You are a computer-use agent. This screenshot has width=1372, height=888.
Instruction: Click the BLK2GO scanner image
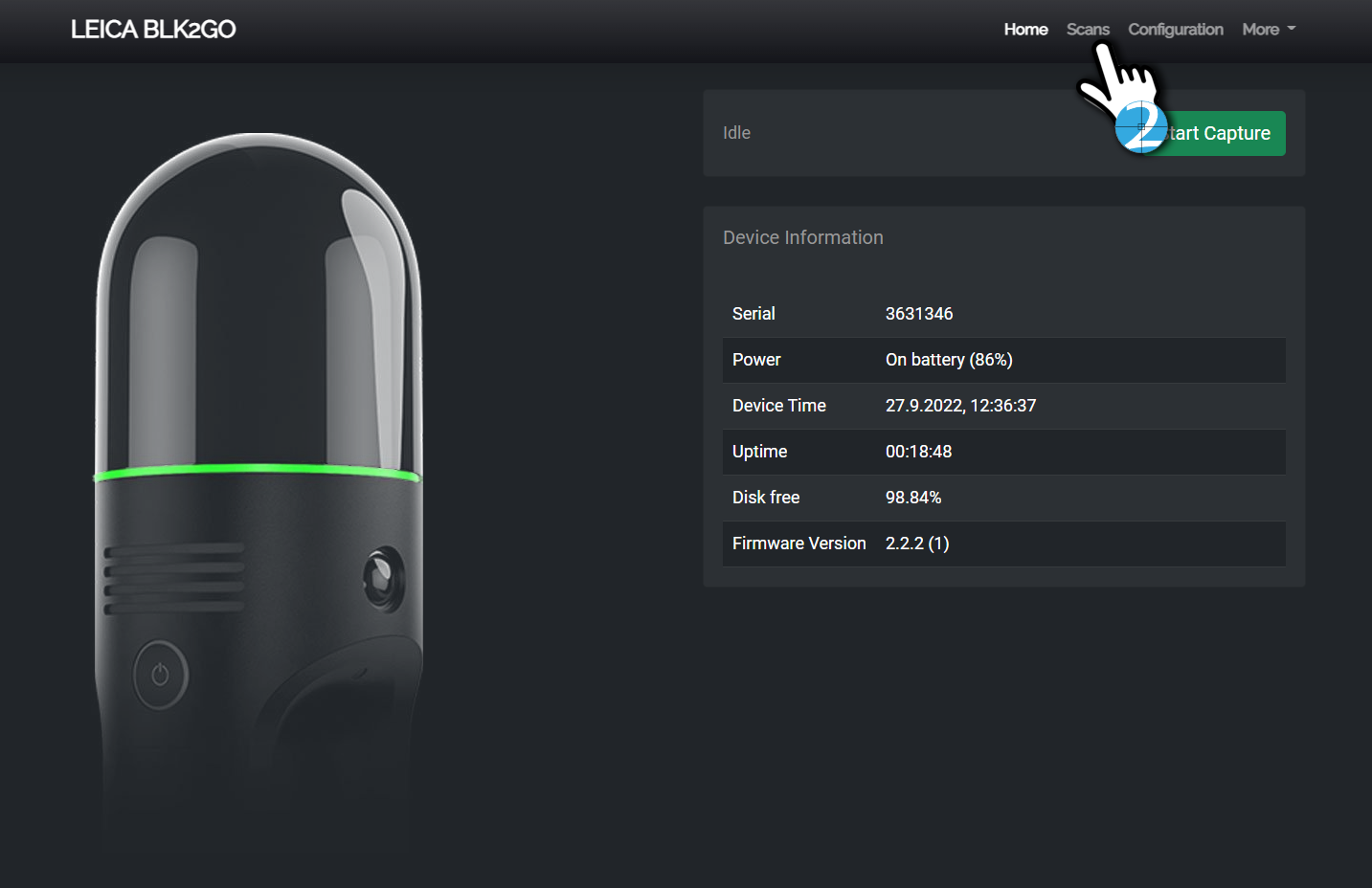pyautogui.click(x=259, y=492)
